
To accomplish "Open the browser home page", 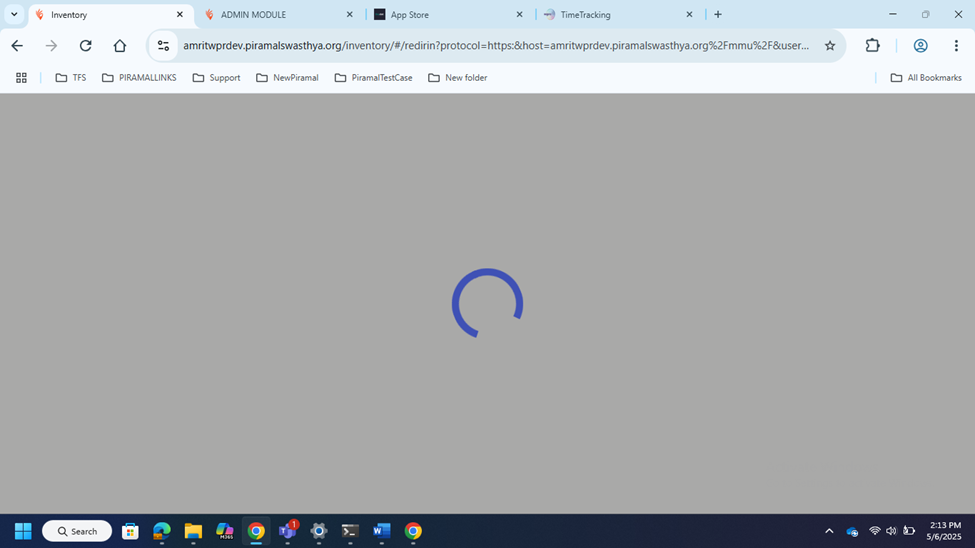I will coord(120,45).
